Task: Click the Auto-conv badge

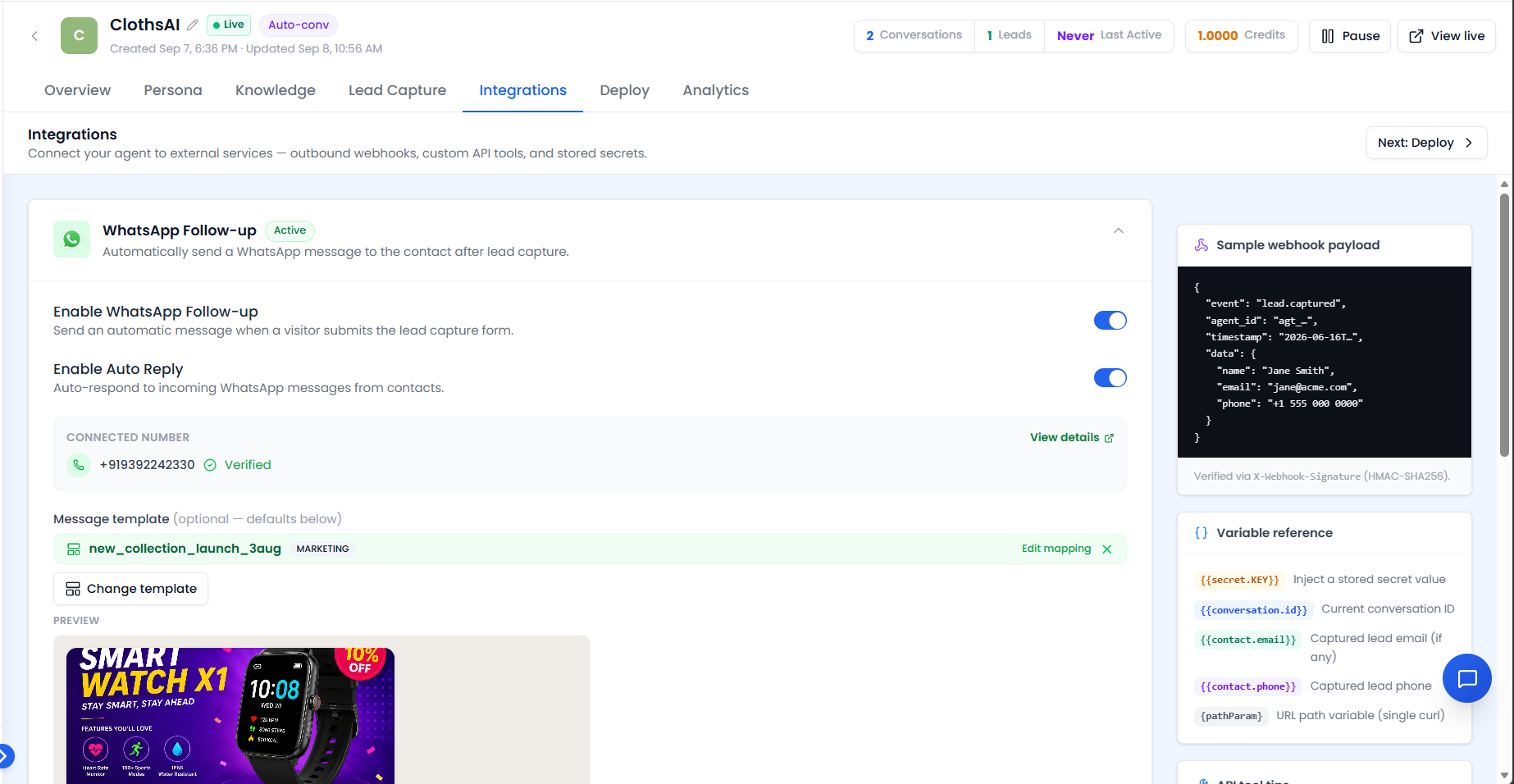Action: click(299, 25)
